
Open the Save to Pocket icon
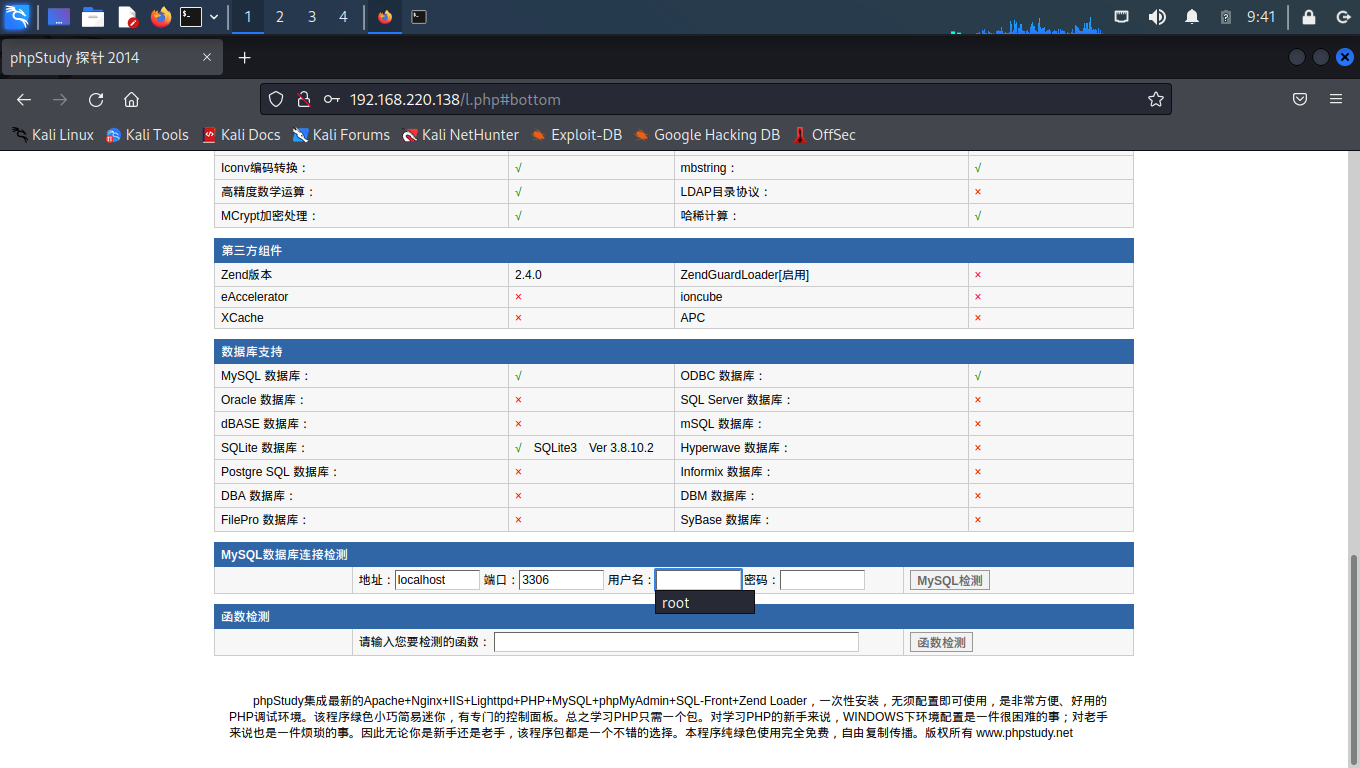point(1300,99)
